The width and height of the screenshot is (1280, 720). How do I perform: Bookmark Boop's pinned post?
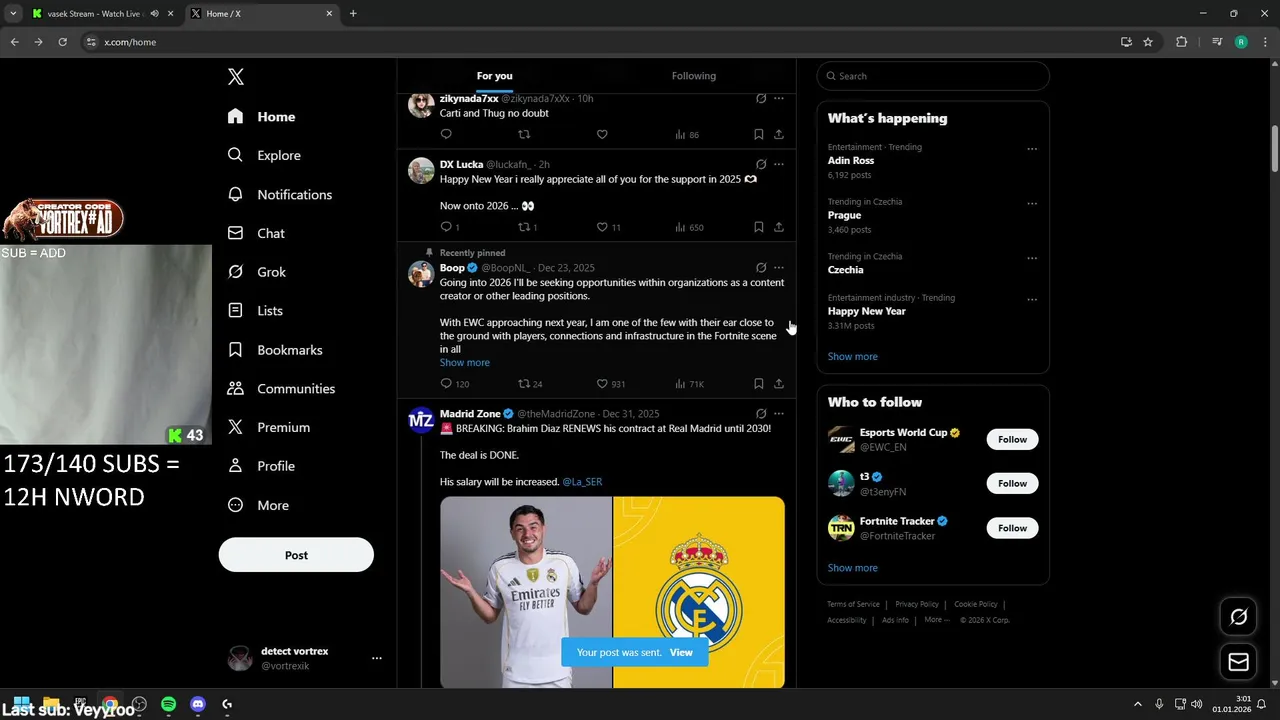759,383
